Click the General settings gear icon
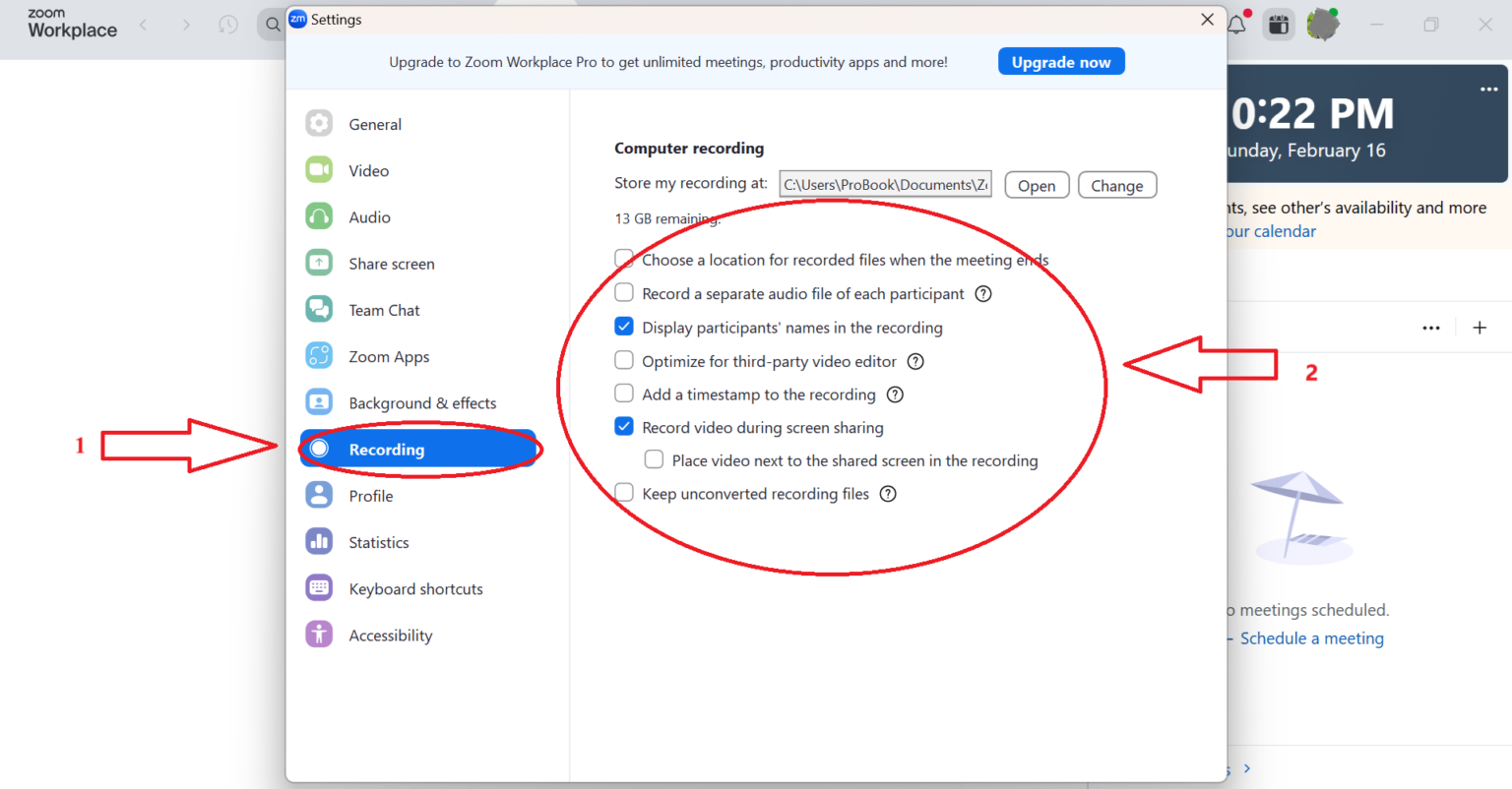Screen dimensions: 1512x789 [319, 124]
